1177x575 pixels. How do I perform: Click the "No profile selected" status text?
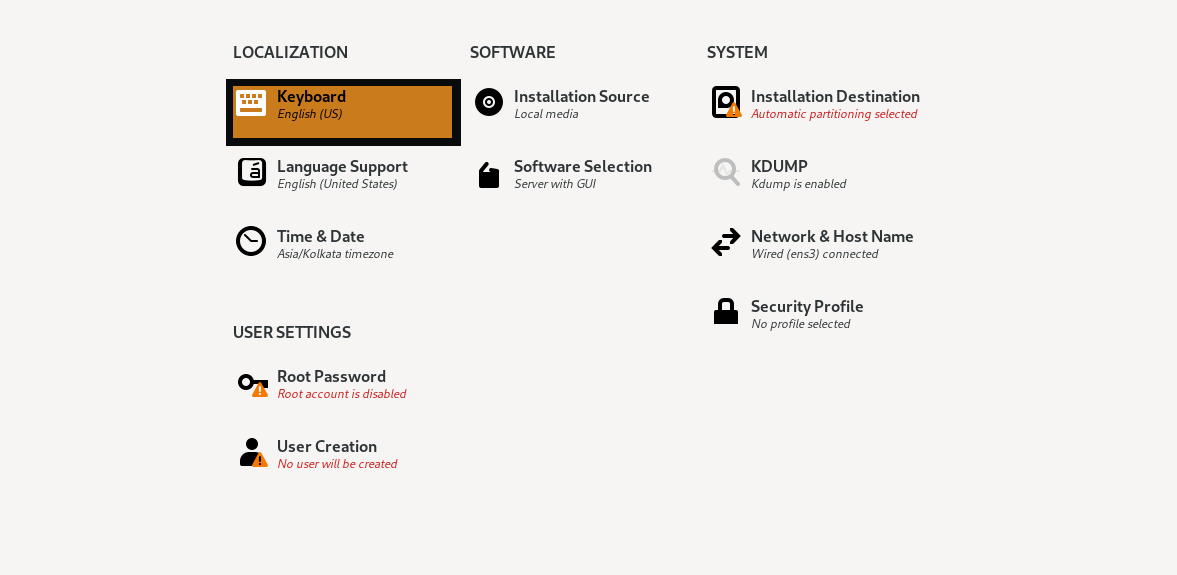click(x=800, y=324)
